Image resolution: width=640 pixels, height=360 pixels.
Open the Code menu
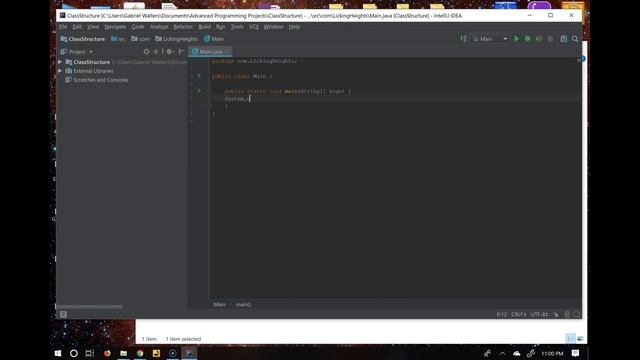pos(138,27)
